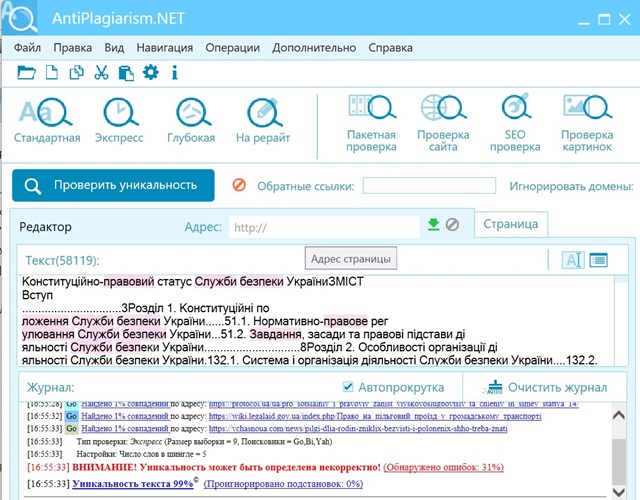This screenshot has height=500, width=640.
Task: Click Проигнорировано подстановок: 0% link
Action: (x=283, y=484)
